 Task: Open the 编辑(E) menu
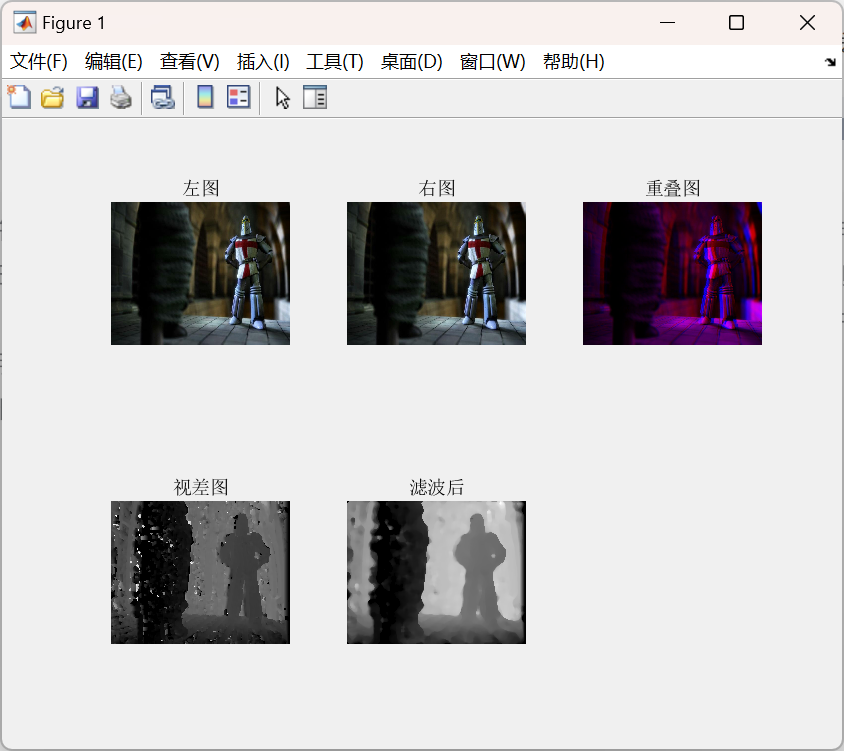[114, 62]
